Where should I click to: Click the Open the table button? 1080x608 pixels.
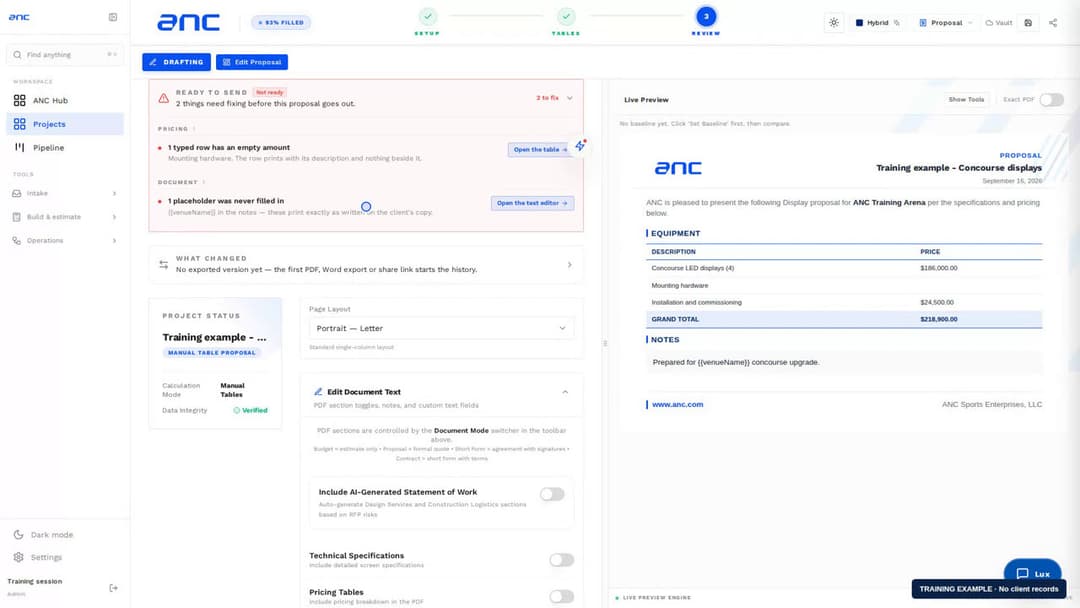[540, 149]
